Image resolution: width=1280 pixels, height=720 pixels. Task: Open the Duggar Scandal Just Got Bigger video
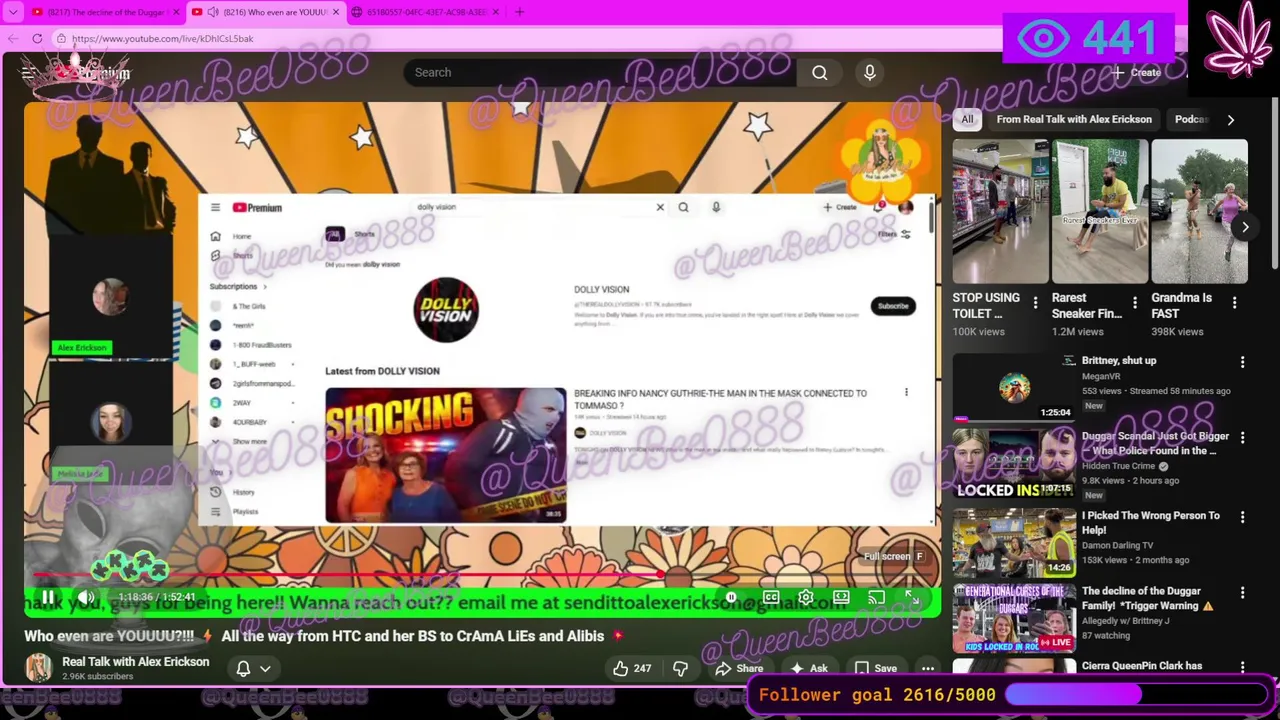[1155, 443]
